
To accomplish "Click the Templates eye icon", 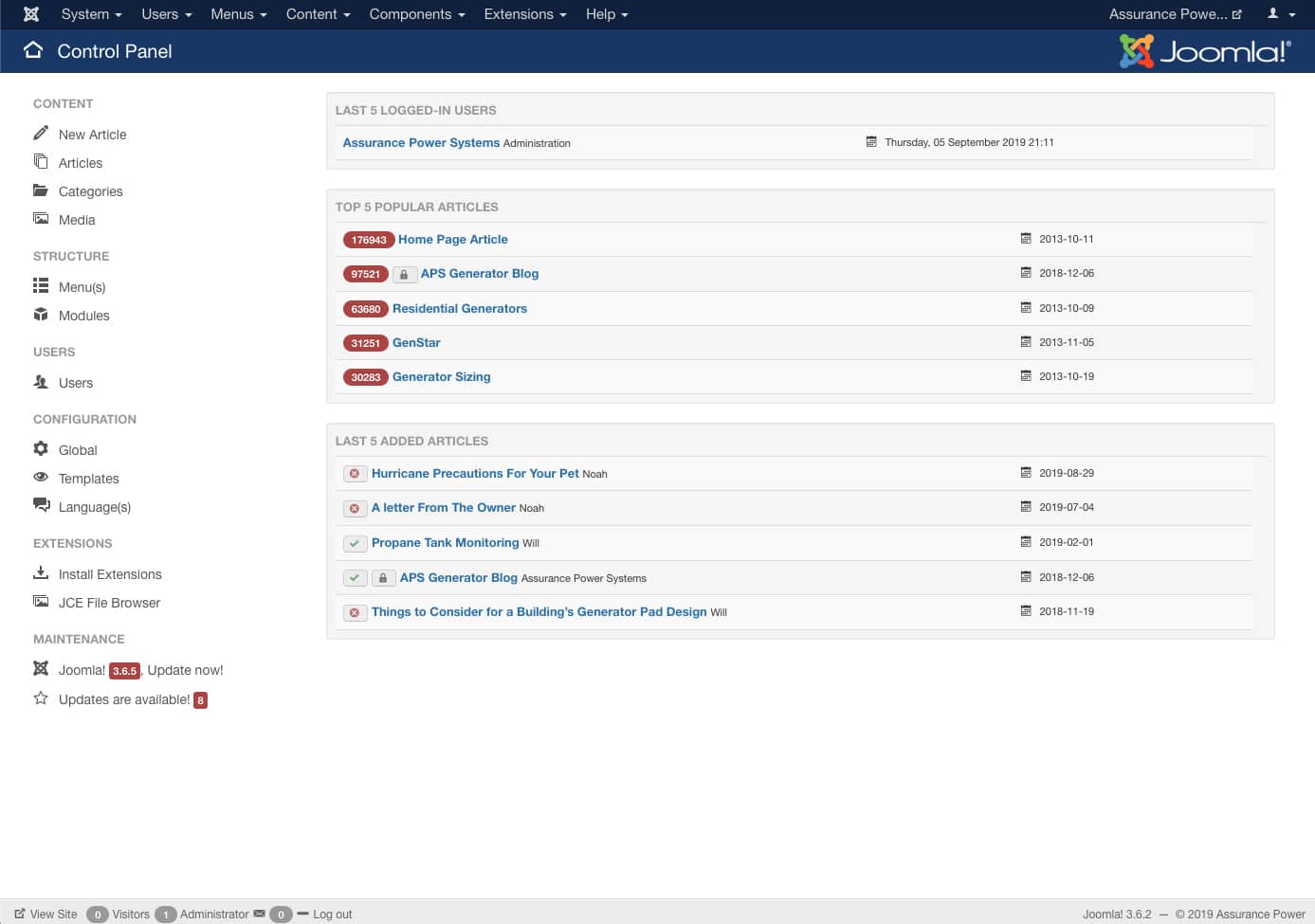I will pyautogui.click(x=41, y=477).
